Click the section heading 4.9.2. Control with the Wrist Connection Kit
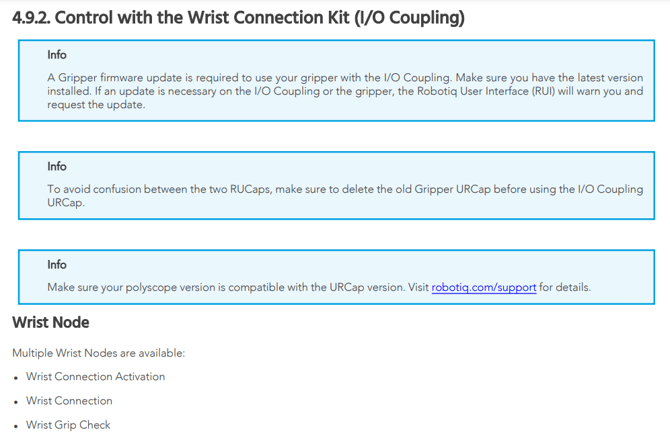 pyautogui.click(x=238, y=18)
